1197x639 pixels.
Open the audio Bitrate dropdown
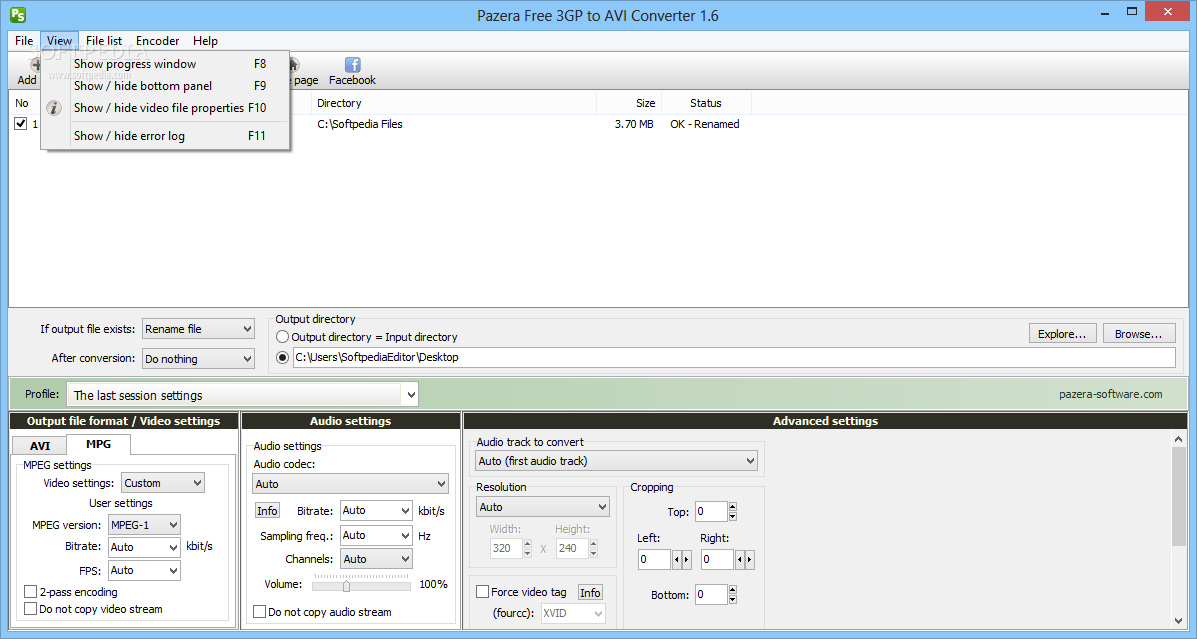pyautogui.click(x=376, y=510)
